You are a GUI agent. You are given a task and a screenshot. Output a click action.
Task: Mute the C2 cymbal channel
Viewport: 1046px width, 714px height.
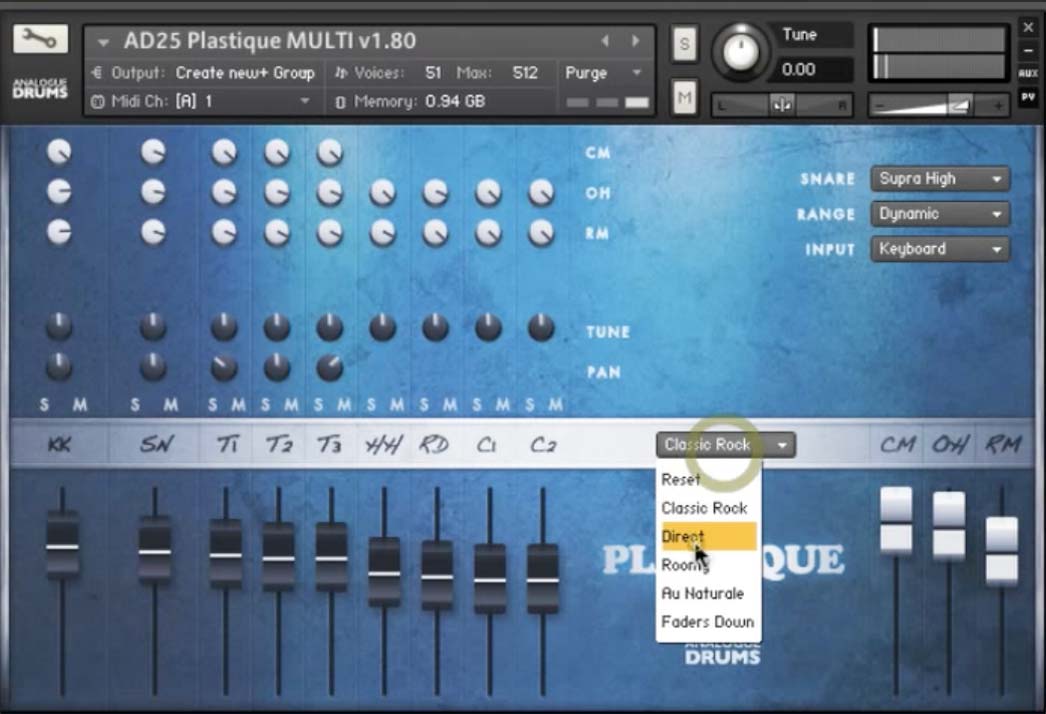point(556,404)
